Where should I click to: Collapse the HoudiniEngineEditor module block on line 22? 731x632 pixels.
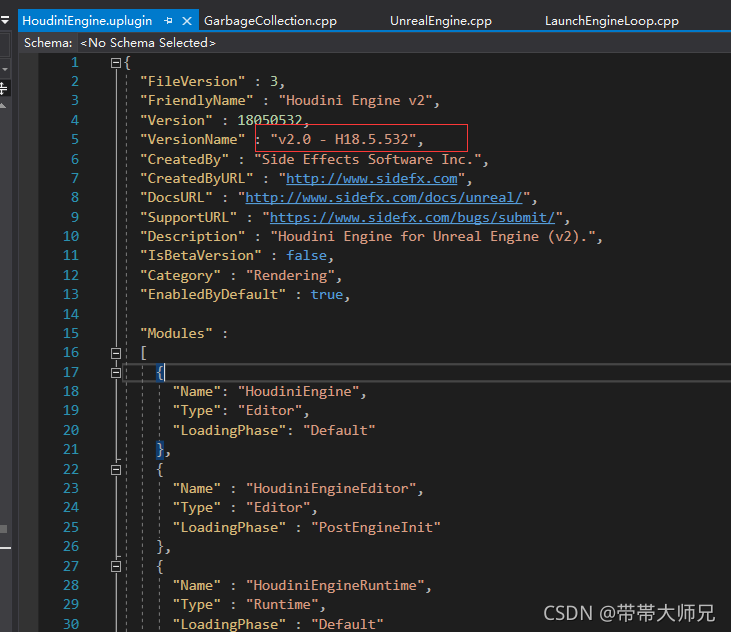click(116, 470)
